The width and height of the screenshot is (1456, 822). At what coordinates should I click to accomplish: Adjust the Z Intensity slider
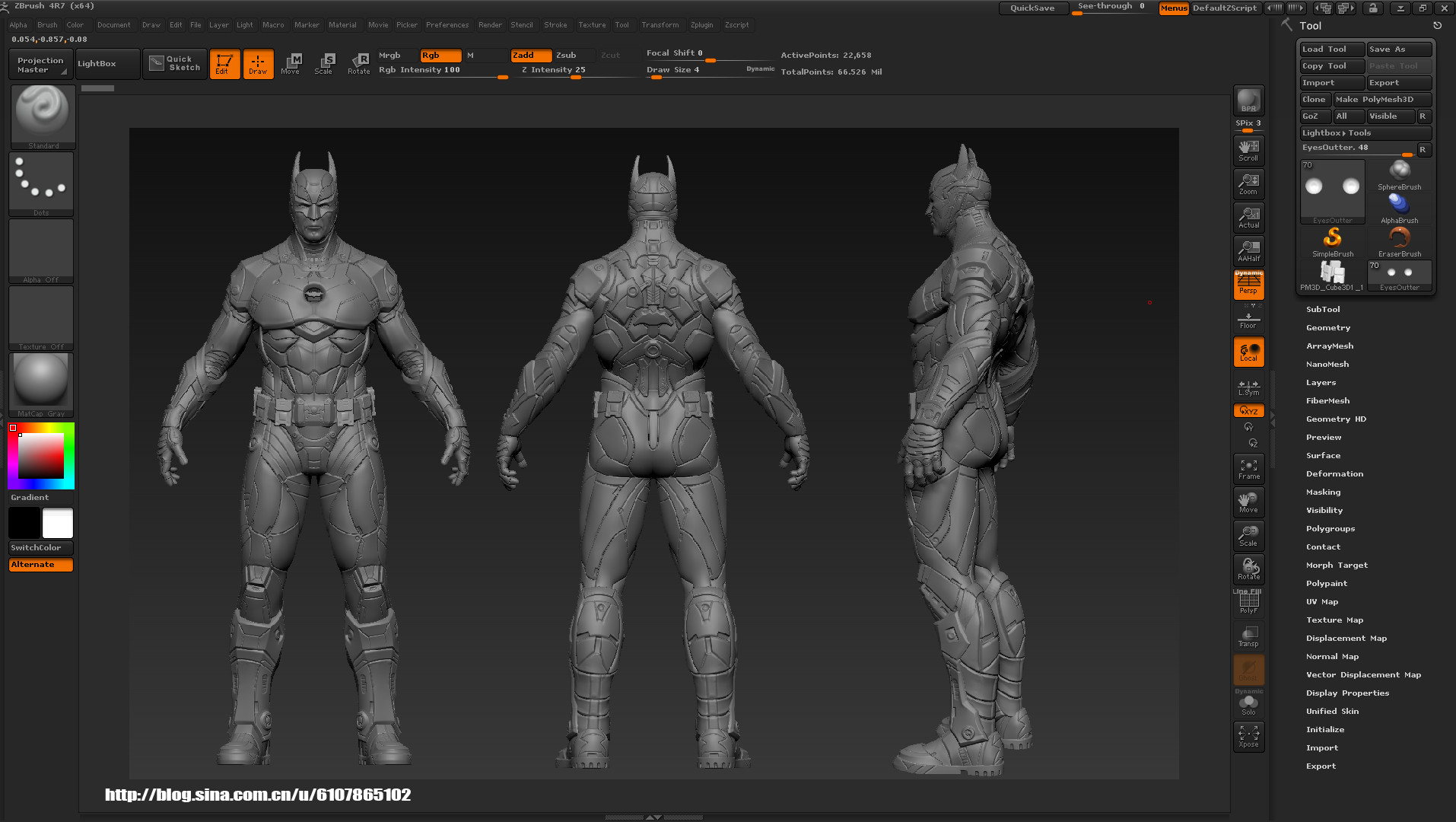click(576, 71)
